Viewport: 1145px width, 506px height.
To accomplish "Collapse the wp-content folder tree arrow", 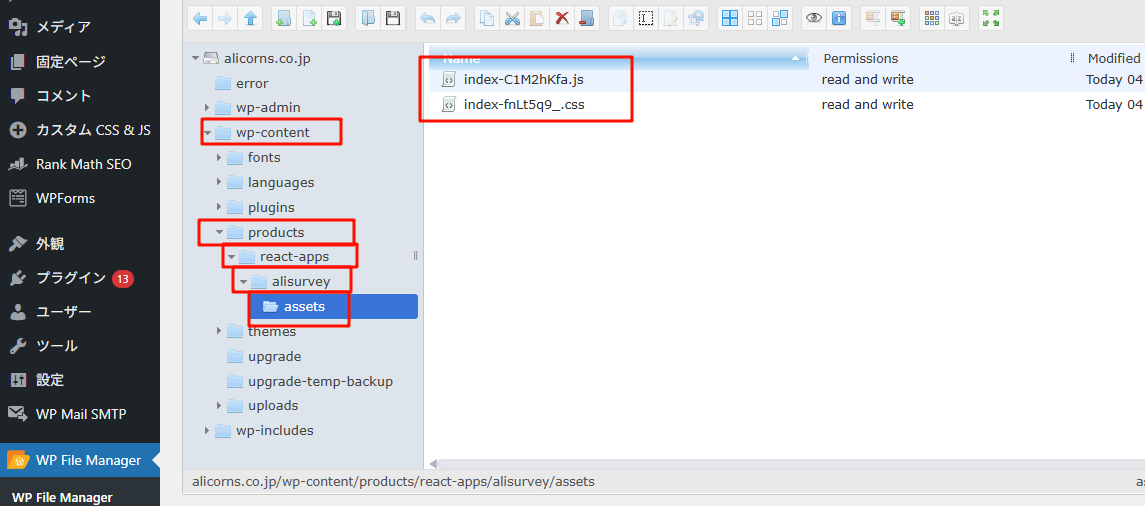I will coord(208,133).
